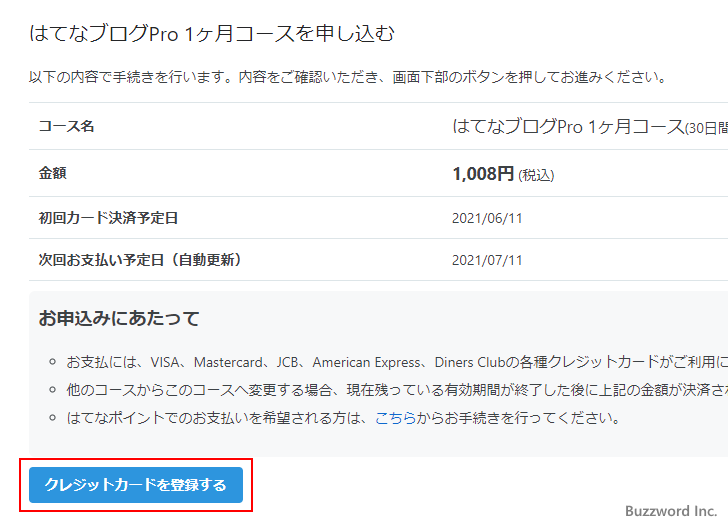The width and height of the screenshot is (728, 528).
Task: Open the こちら link for Hatena points payment
Action: 395,418
